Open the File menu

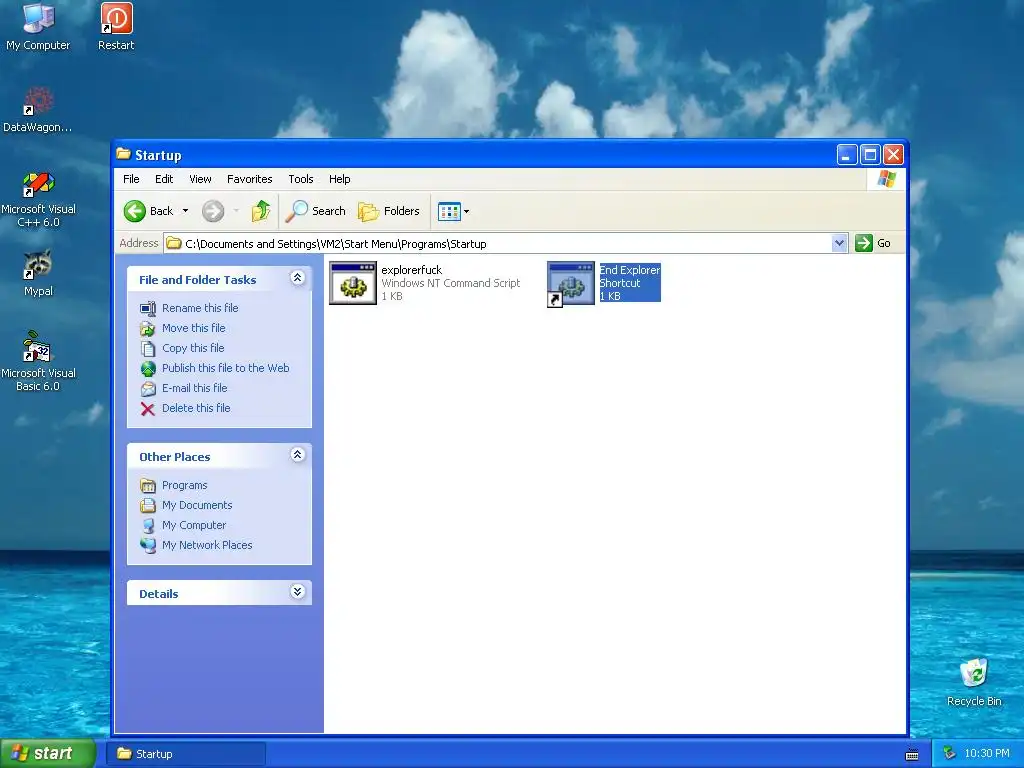tap(131, 179)
